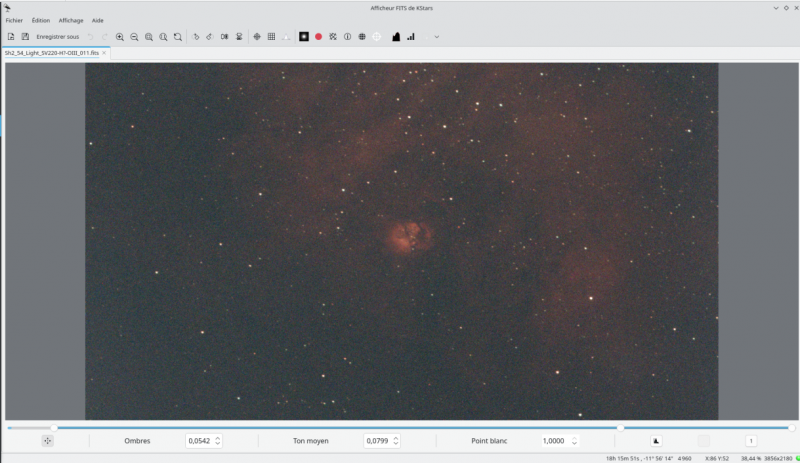Undo the last action
The image size is (800, 463).
tap(90, 37)
